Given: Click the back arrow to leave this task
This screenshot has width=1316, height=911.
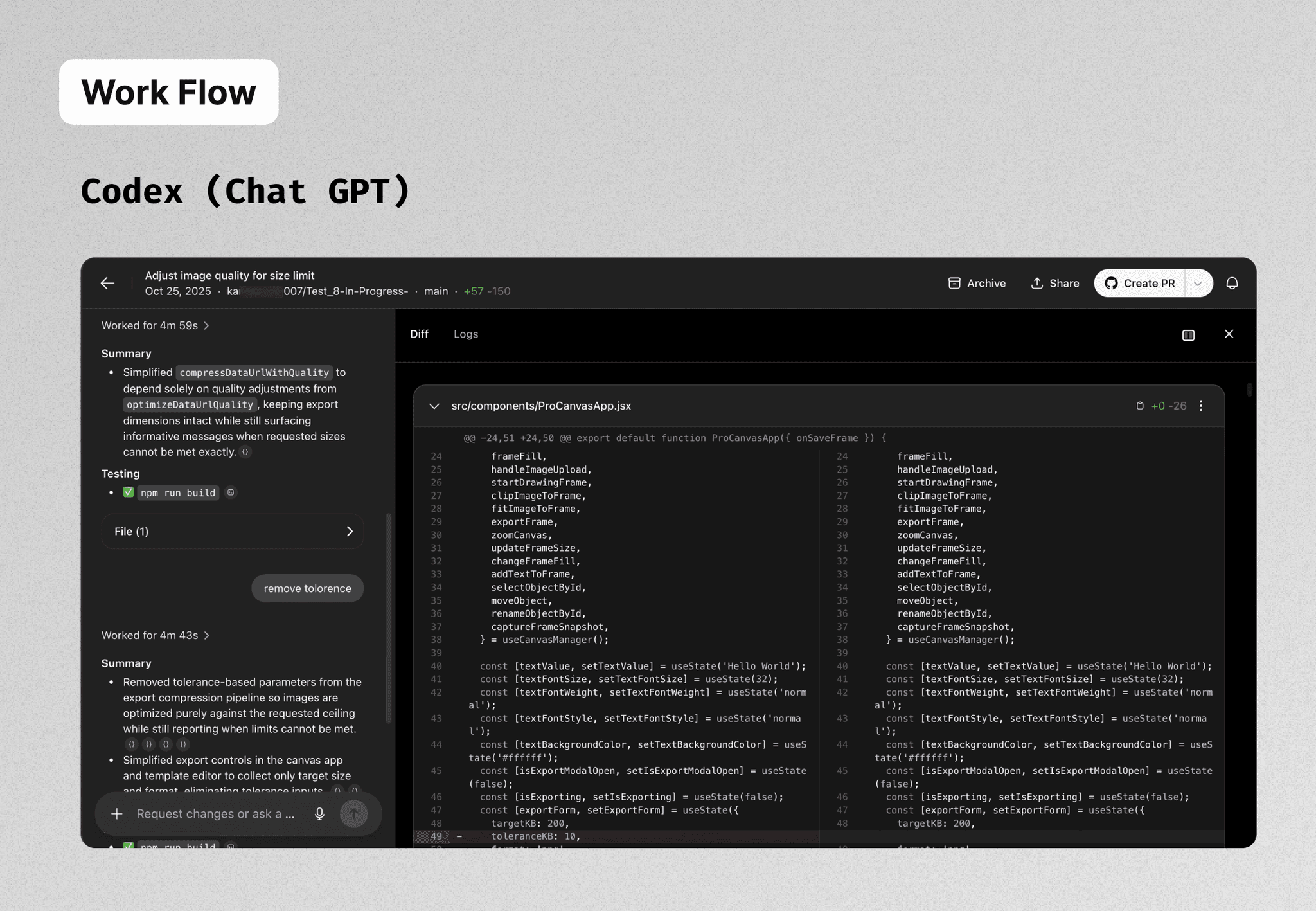Looking at the screenshot, I should click(107, 283).
